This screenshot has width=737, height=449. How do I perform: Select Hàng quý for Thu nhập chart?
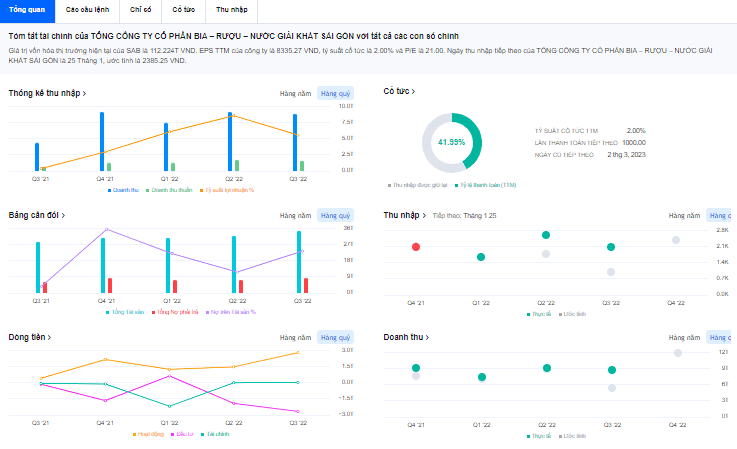(x=719, y=215)
